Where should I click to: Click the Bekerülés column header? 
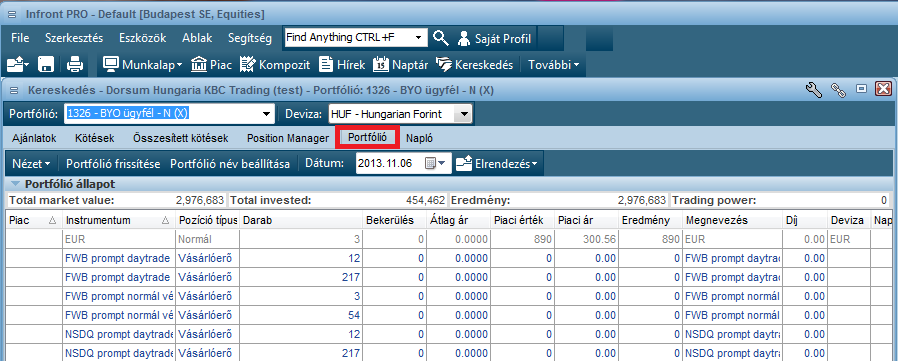pos(394,220)
